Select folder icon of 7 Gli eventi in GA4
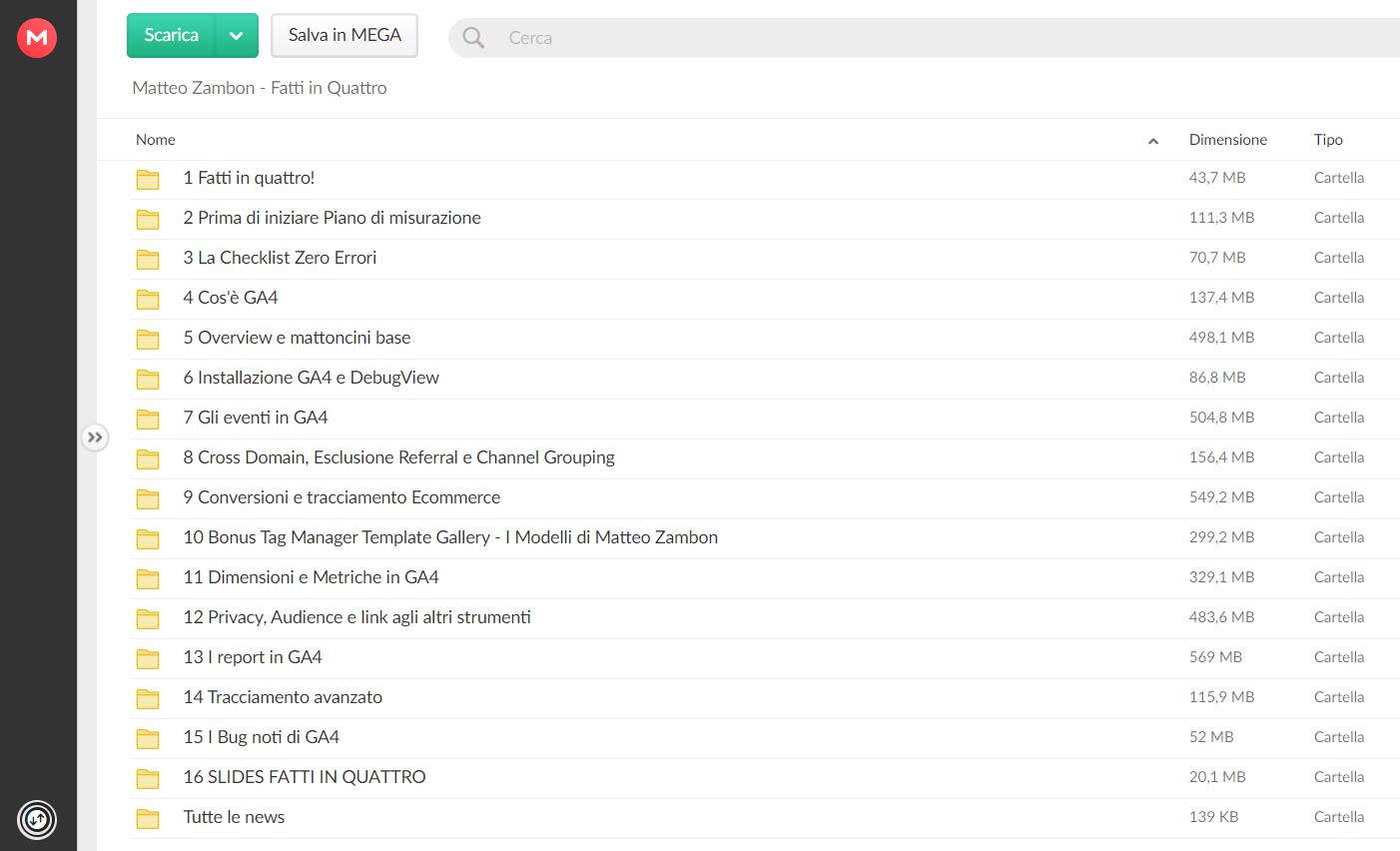This screenshot has height=851, width=1400. (148, 420)
